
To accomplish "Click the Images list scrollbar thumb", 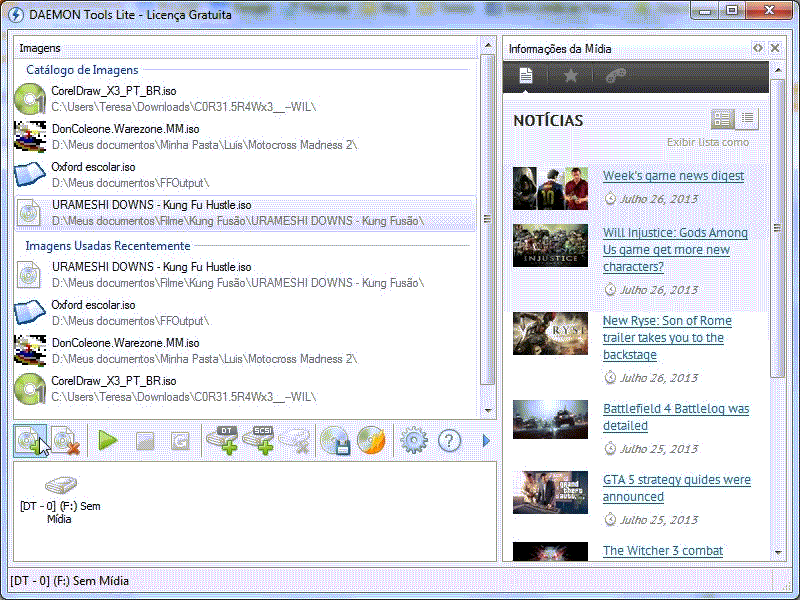I will [x=488, y=219].
